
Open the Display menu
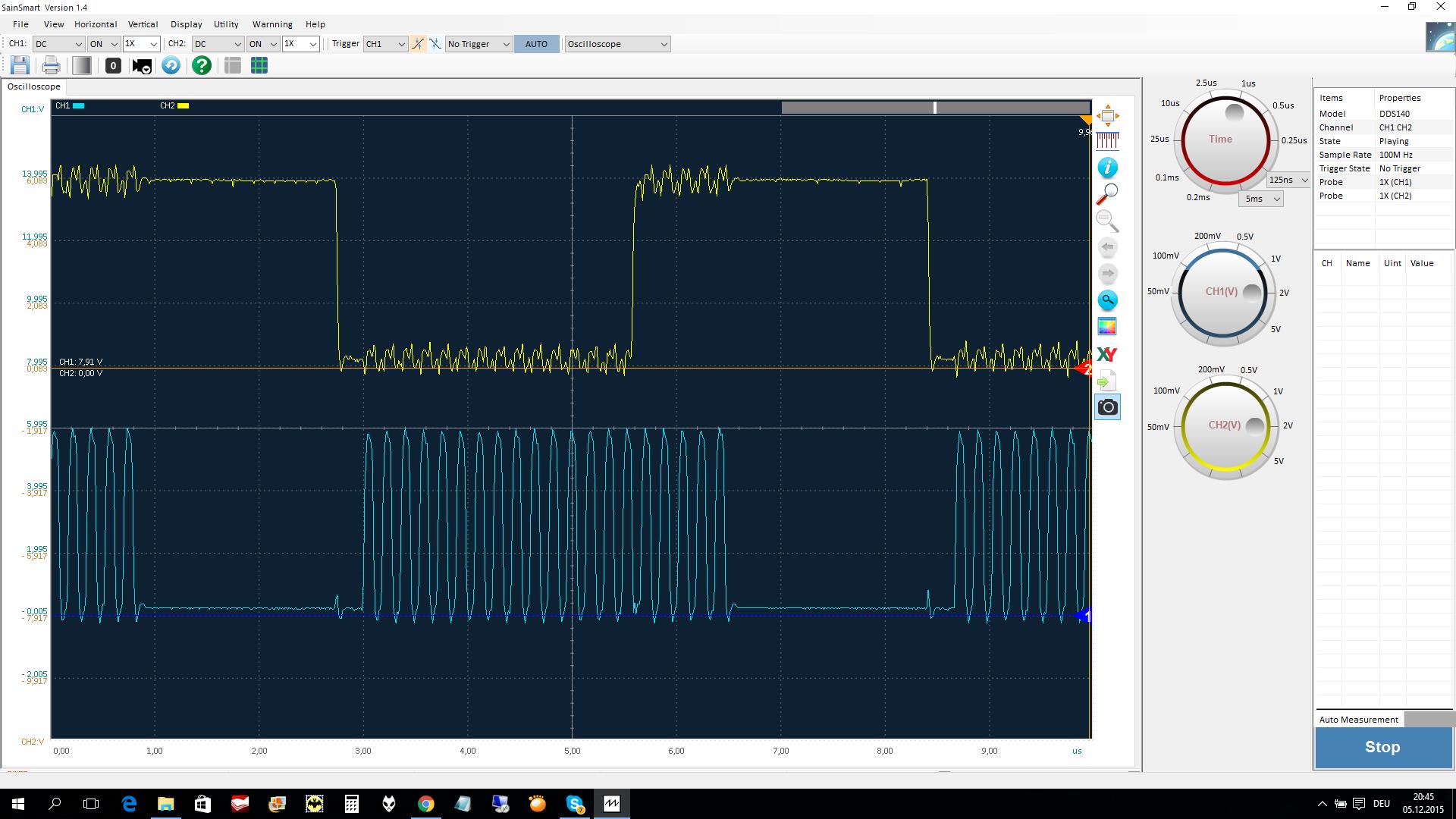point(187,24)
